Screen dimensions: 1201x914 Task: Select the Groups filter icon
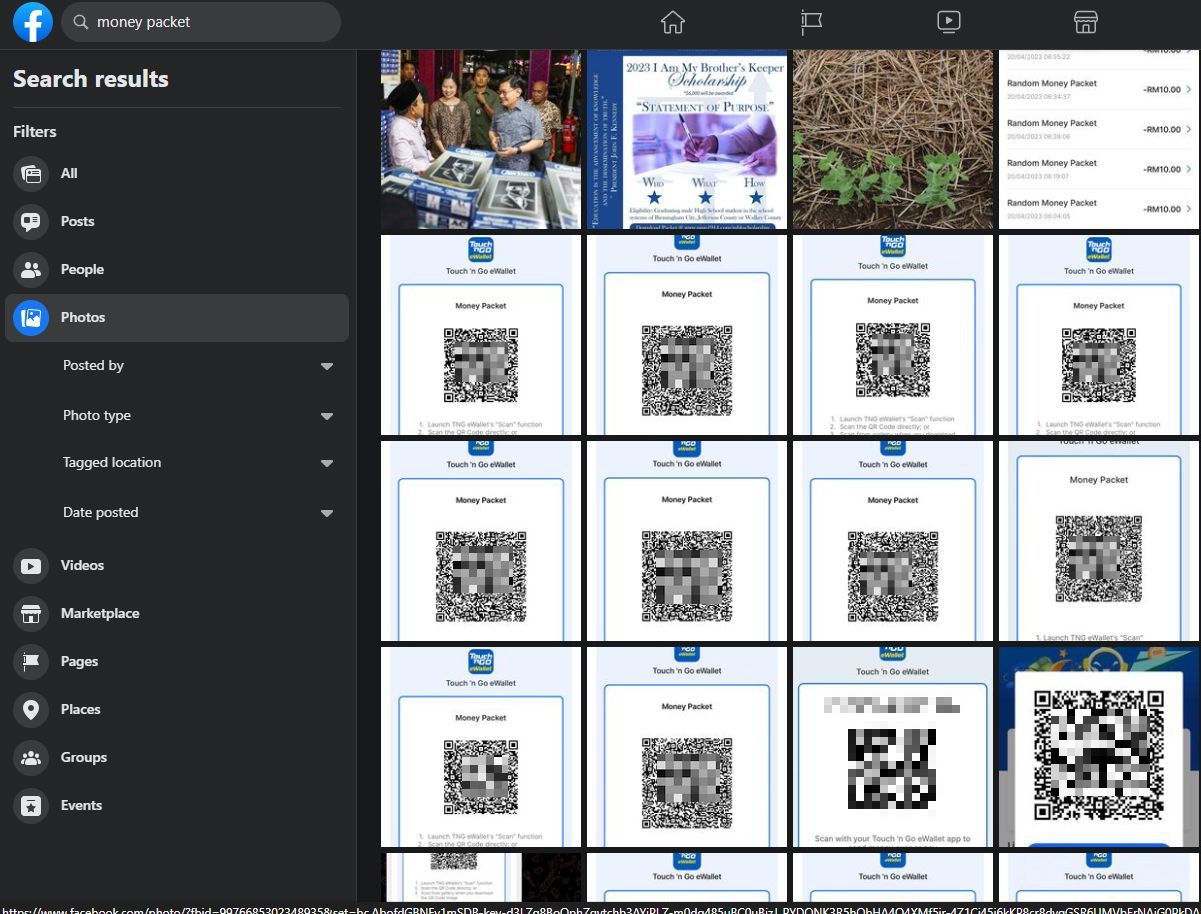(x=30, y=757)
